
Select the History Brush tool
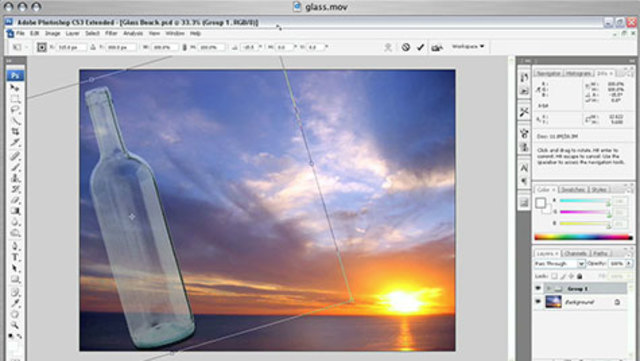[x=15, y=189]
